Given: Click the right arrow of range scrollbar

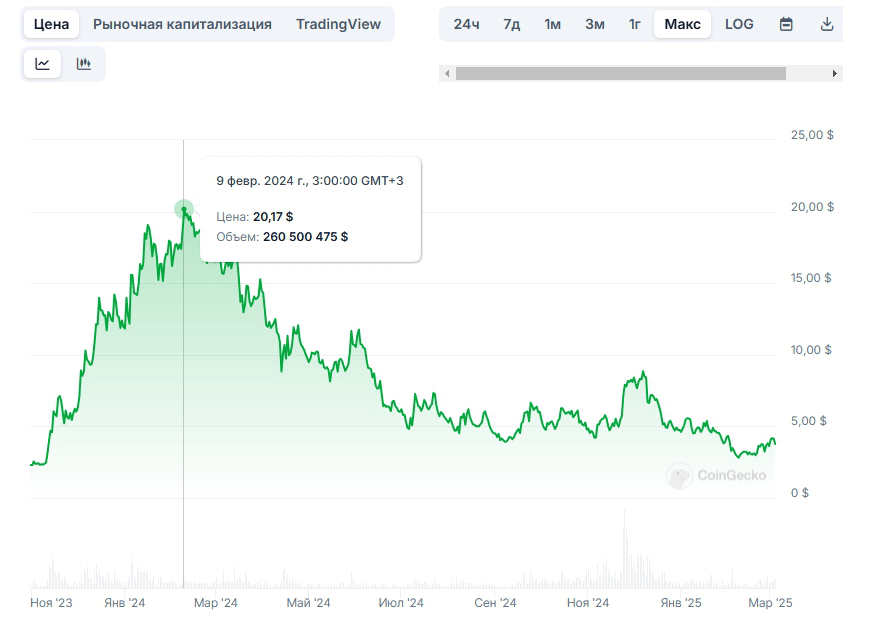Looking at the screenshot, I should click(834, 74).
